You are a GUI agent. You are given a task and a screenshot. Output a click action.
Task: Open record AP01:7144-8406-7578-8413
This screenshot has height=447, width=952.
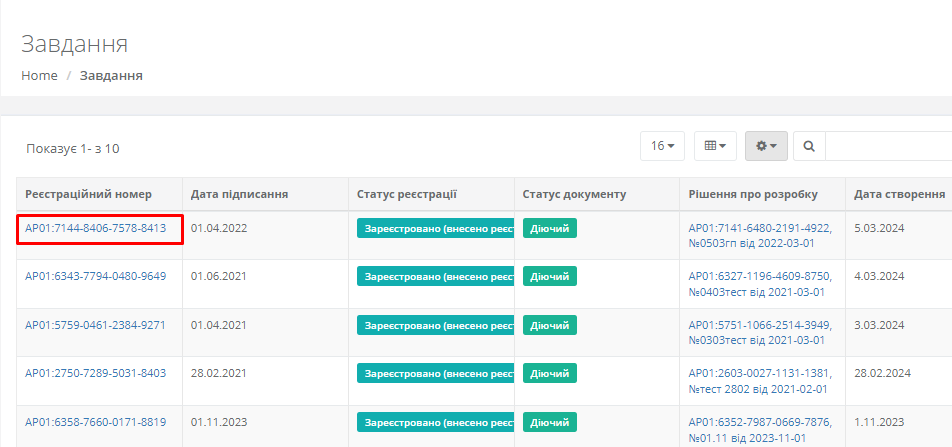click(x=96, y=228)
